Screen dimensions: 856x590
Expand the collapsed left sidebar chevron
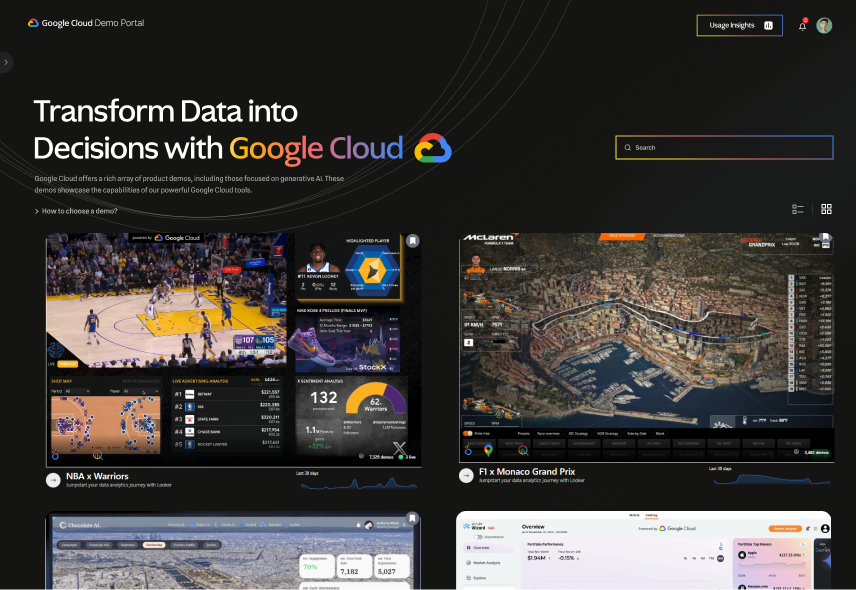click(x=6, y=62)
